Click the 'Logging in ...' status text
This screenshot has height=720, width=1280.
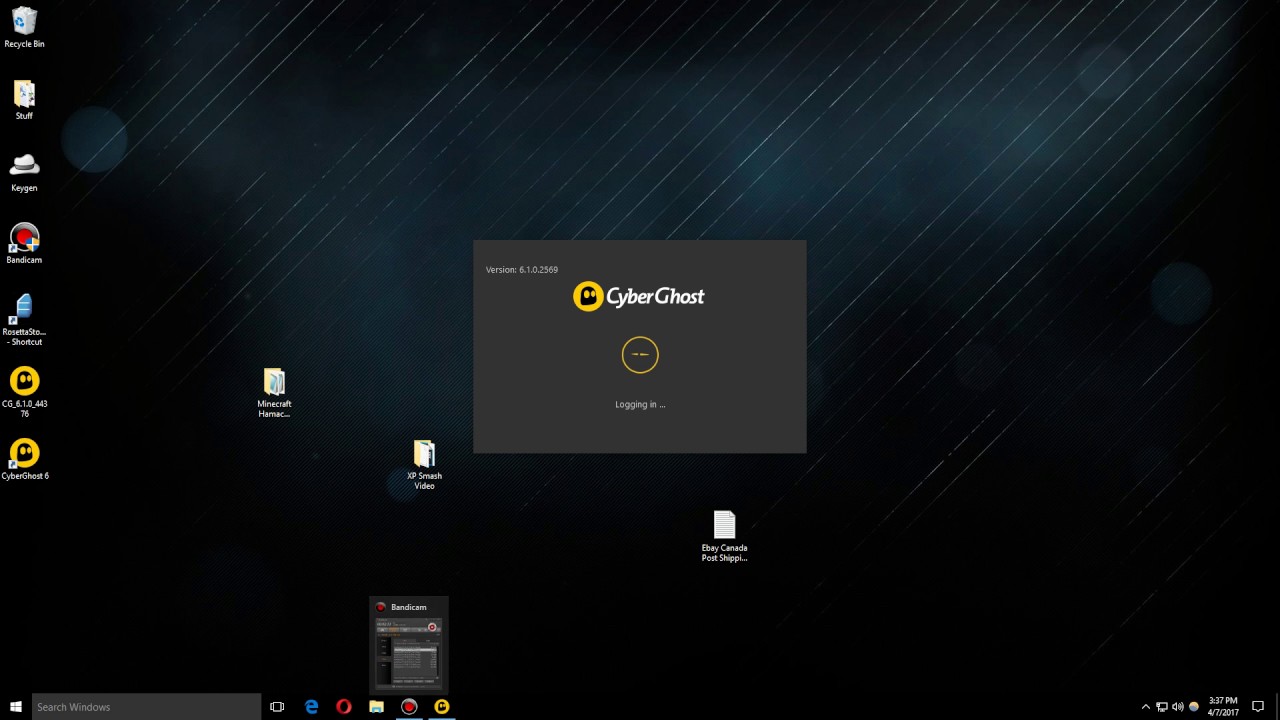point(640,405)
